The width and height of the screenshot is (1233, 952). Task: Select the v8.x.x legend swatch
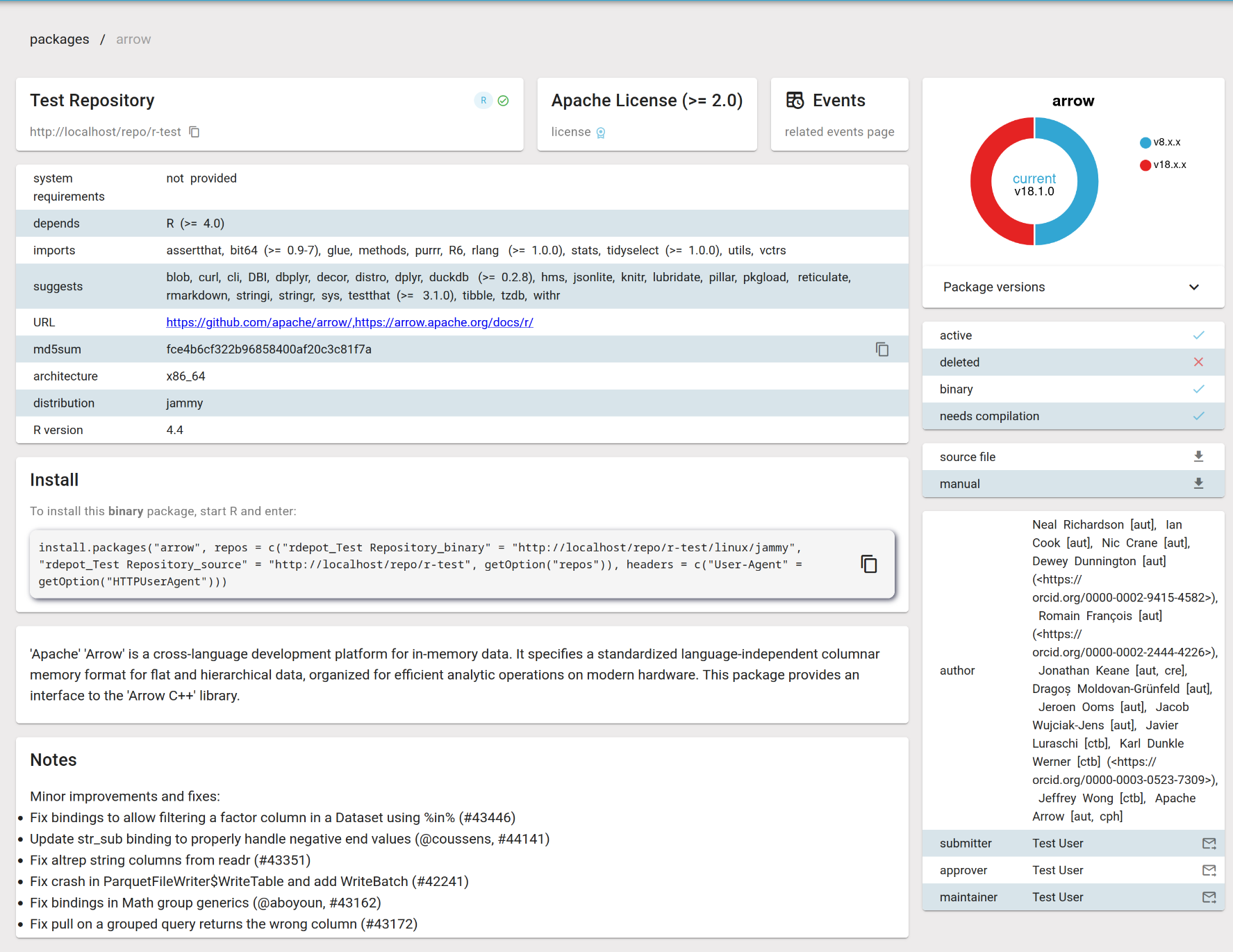1145,142
